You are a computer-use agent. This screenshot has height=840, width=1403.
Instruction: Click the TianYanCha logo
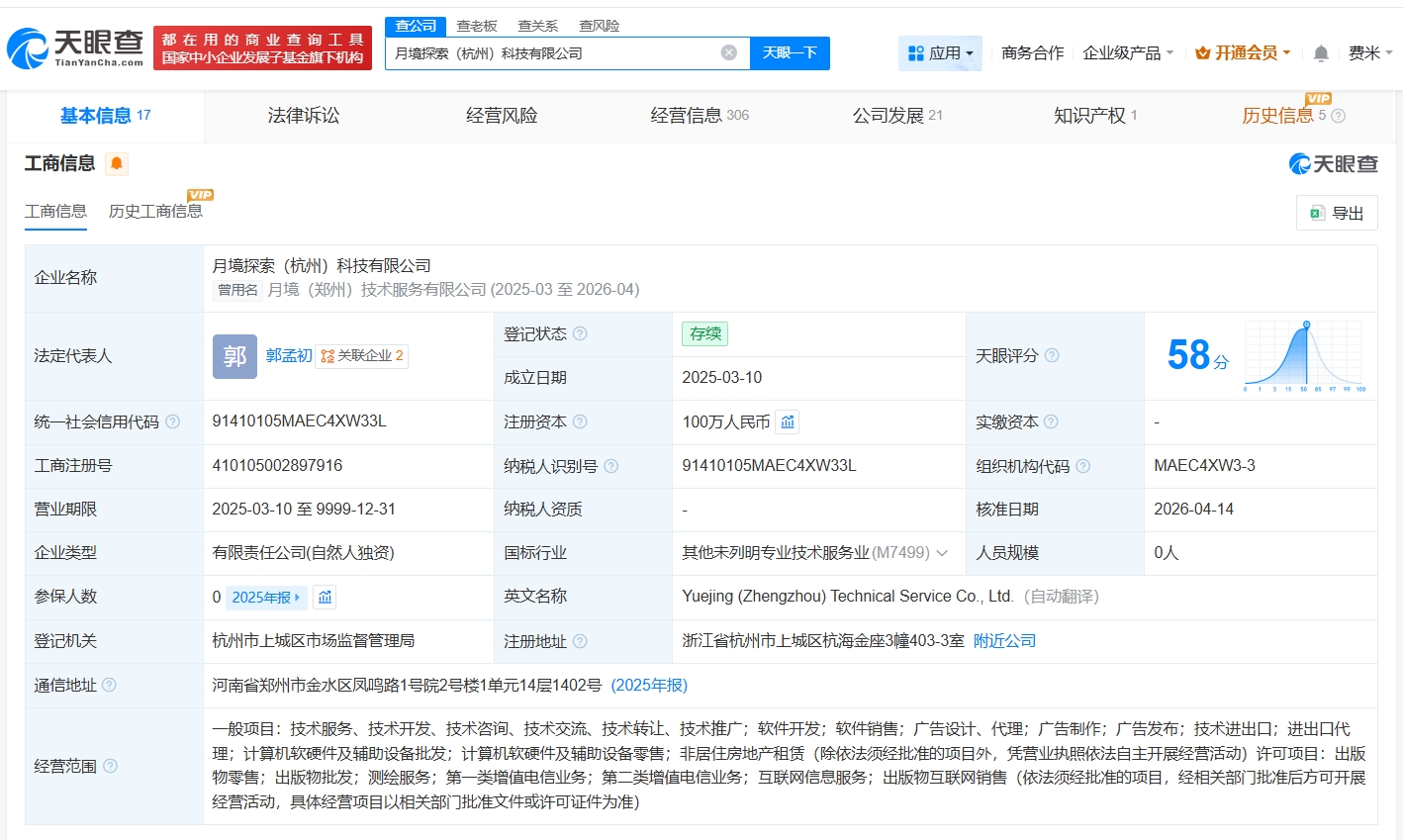click(x=75, y=47)
